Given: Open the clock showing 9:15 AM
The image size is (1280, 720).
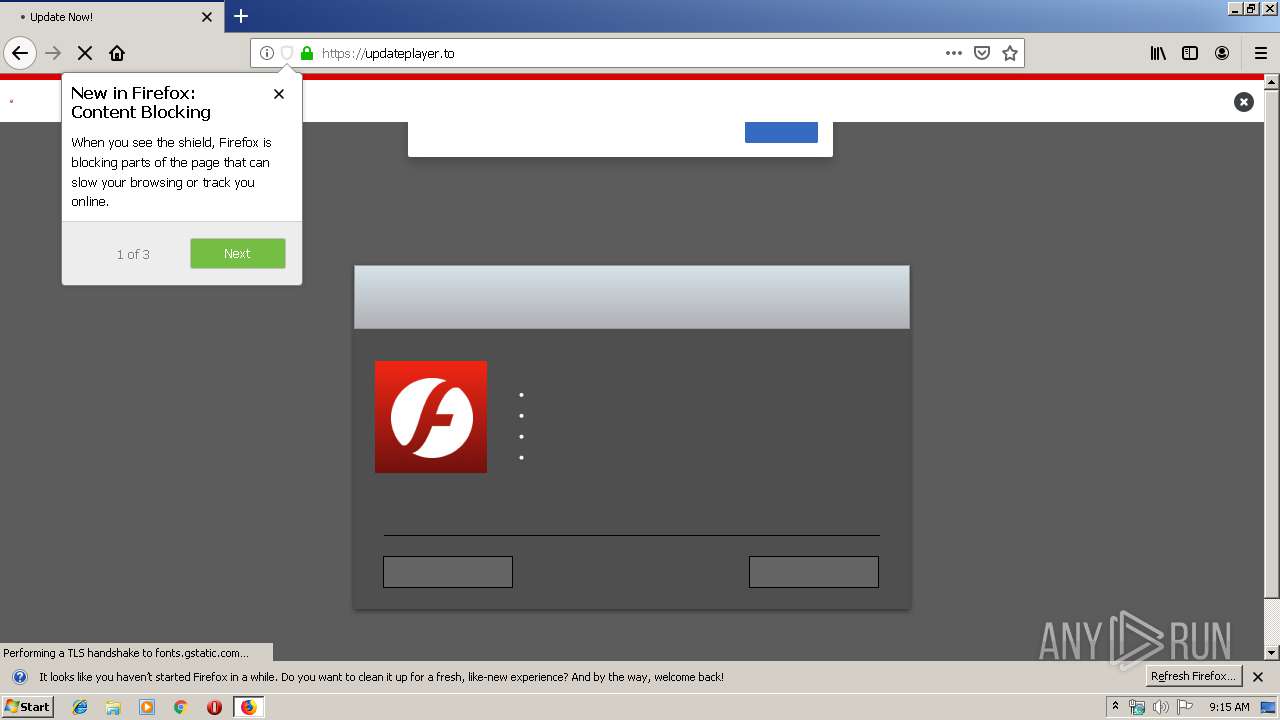Looking at the screenshot, I should (1229, 707).
